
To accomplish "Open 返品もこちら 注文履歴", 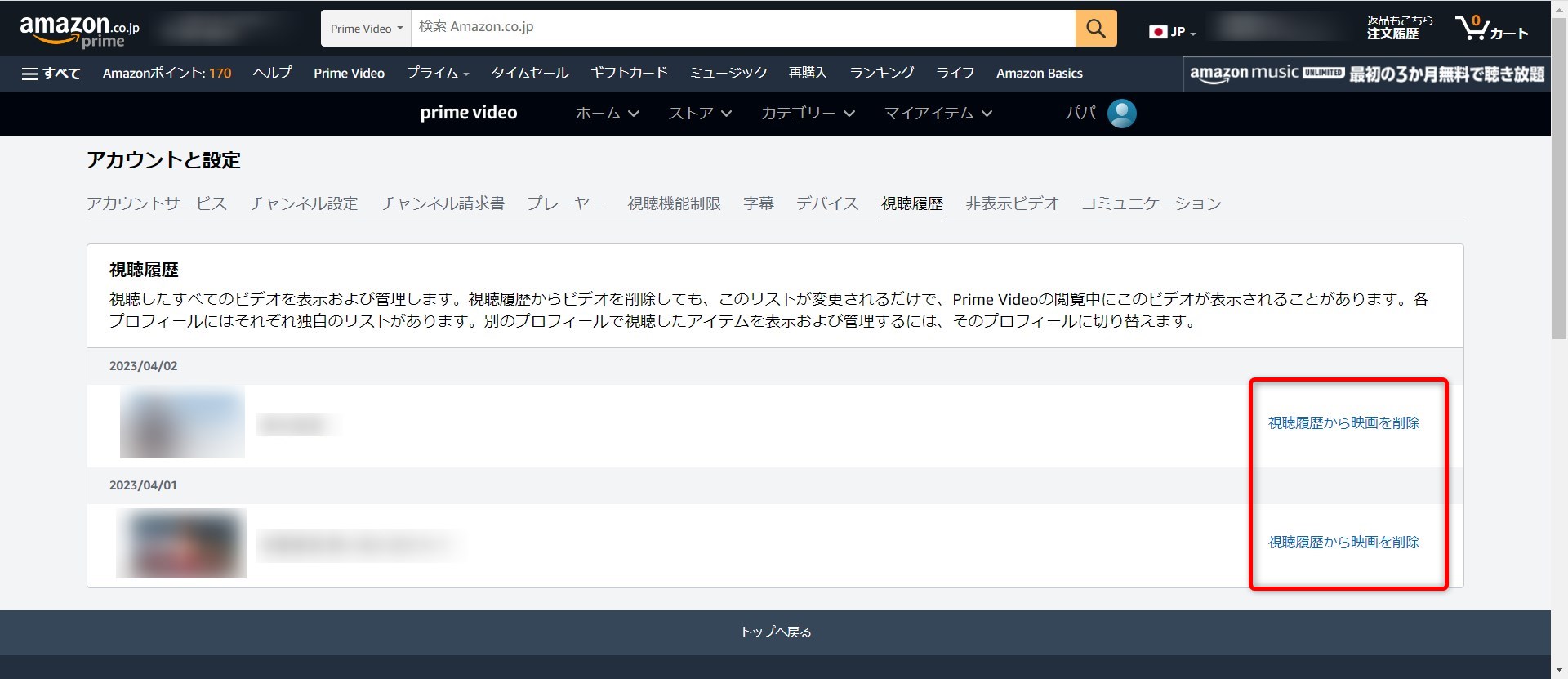I will pos(1400,28).
